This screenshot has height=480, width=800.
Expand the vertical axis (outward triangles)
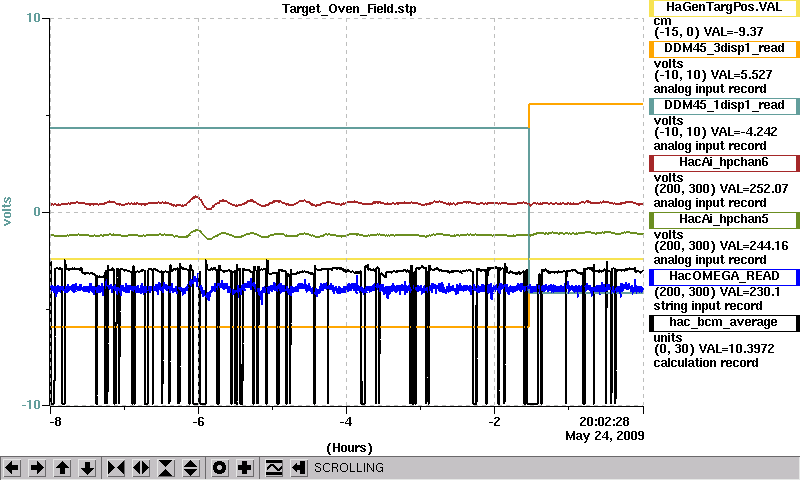[191, 468]
